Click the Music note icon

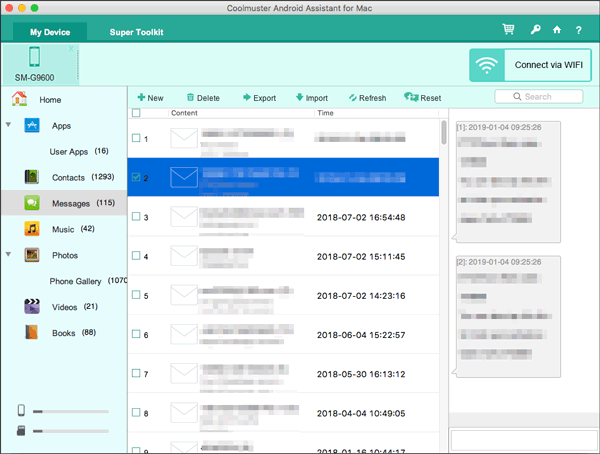pos(32,229)
